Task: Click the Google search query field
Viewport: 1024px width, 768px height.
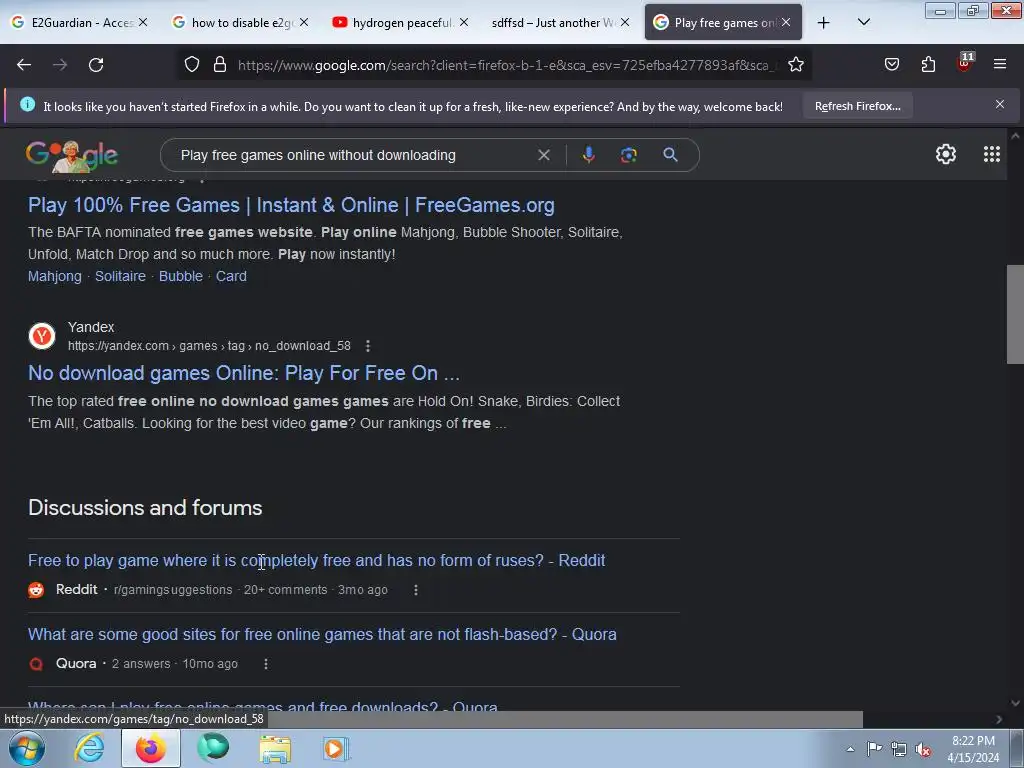Action: tap(353, 155)
